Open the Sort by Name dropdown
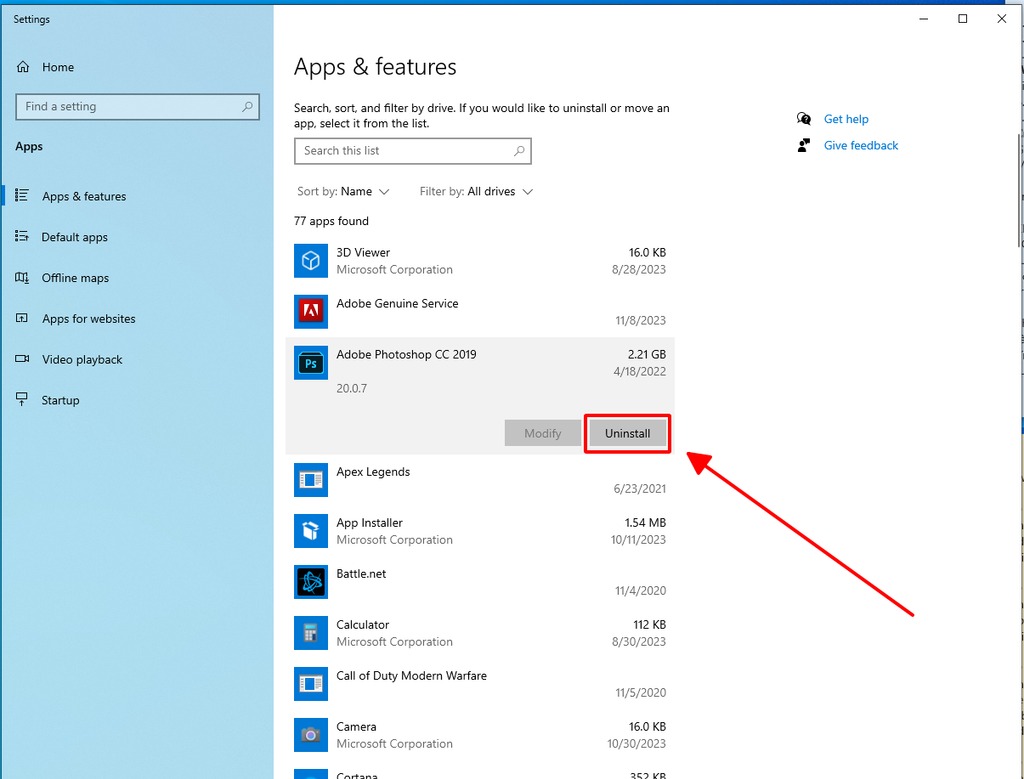The height and width of the screenshot is (779, 1024). [x=344, y=191]
